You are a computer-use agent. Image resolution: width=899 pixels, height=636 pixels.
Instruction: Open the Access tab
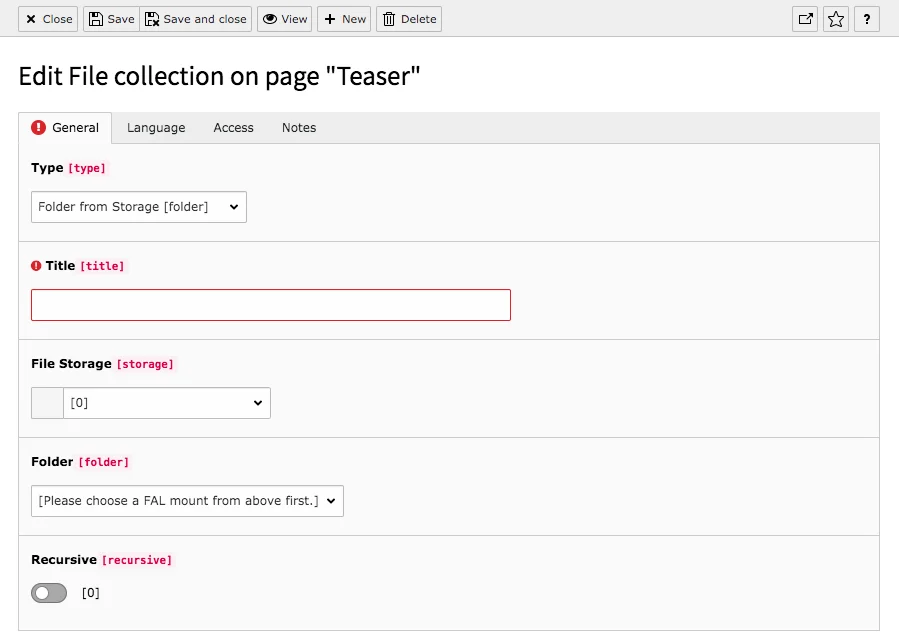(233, 127)
